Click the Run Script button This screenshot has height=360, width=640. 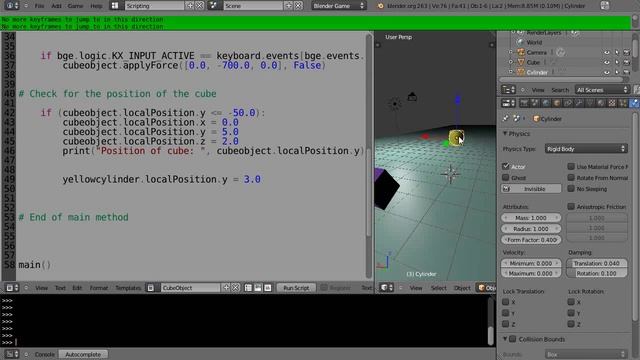point(296,288)
